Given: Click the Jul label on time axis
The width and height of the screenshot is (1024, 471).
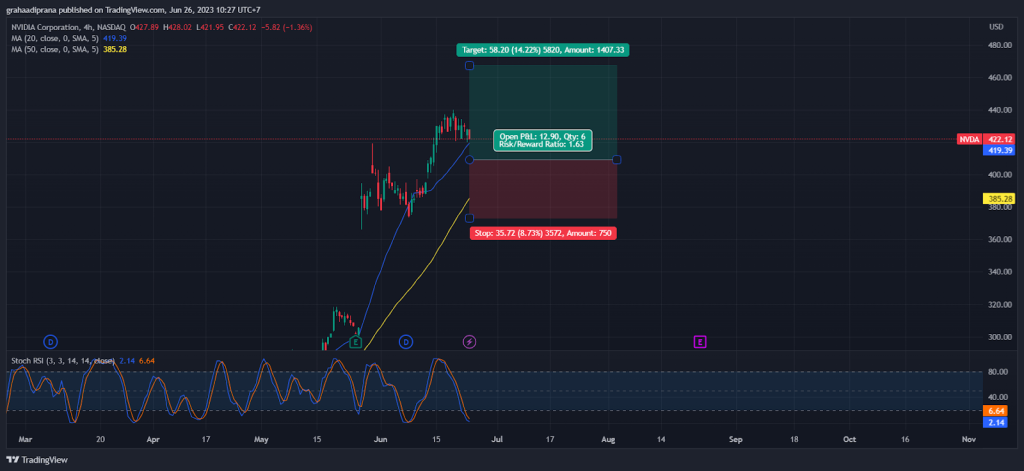Looking at the screenshot, I should [497, 440].
